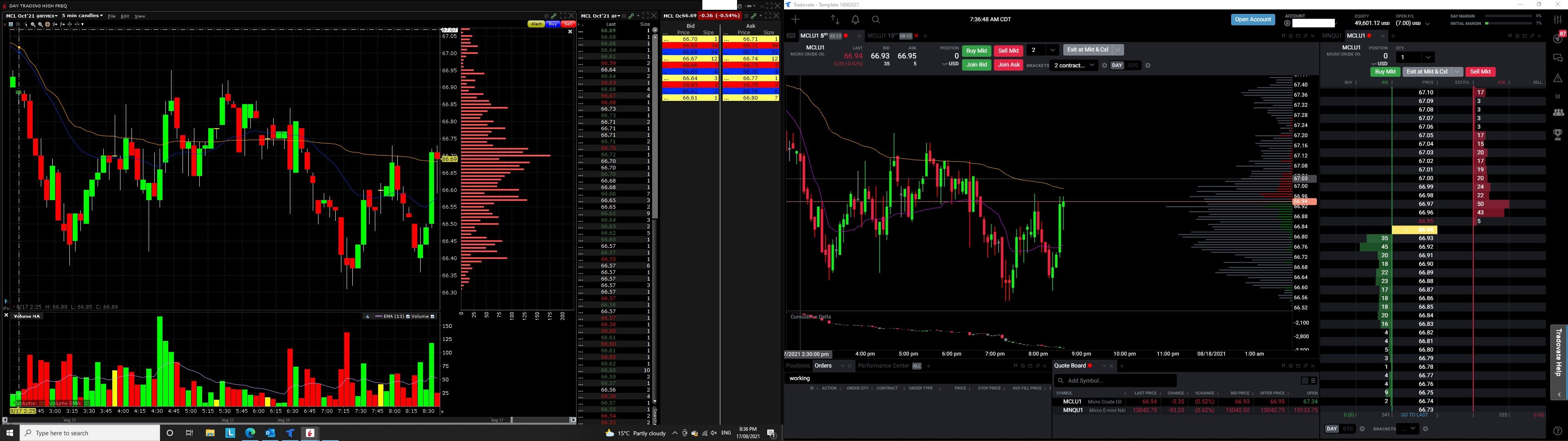Open Windows Start menu
The image size is (1568, 441).
10,433
